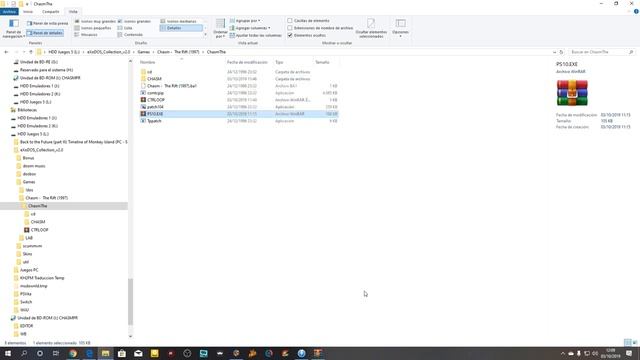Go back with the back arrow

click(6, 52)
